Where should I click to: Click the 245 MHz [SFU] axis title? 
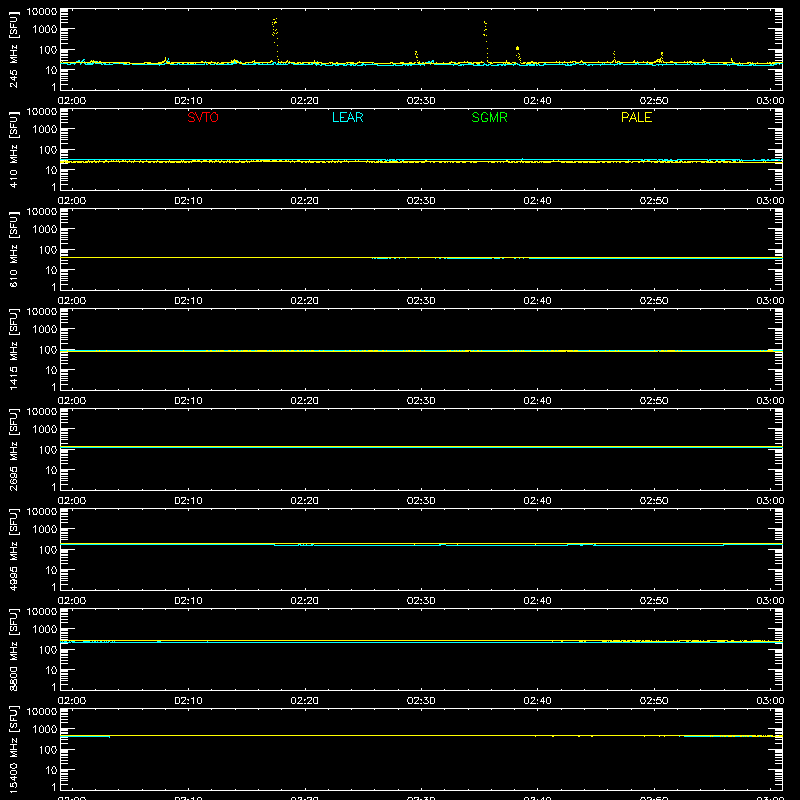point(13,50)
